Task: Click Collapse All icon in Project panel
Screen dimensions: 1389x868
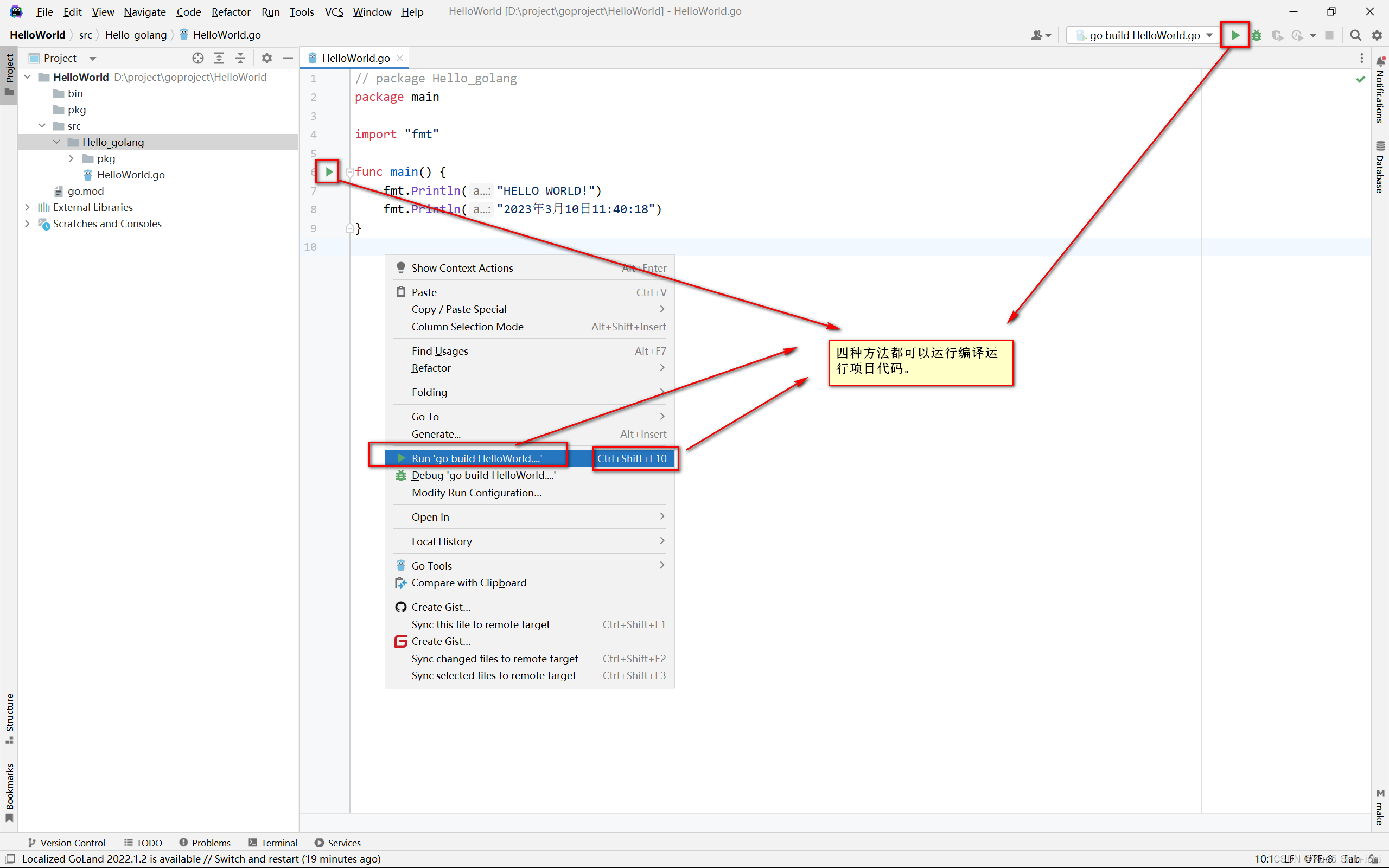Action: tap(240, 58)
